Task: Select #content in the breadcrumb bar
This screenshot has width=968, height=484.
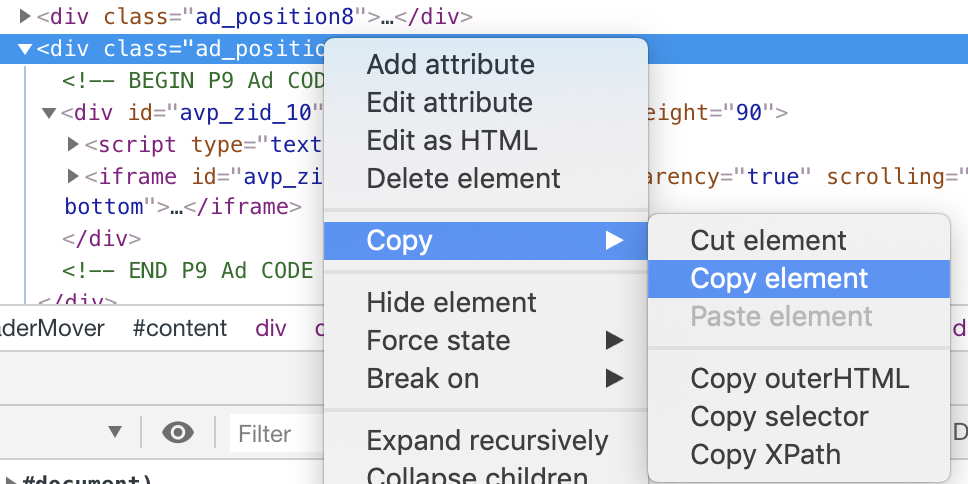Action: click(x=180, y=328)
